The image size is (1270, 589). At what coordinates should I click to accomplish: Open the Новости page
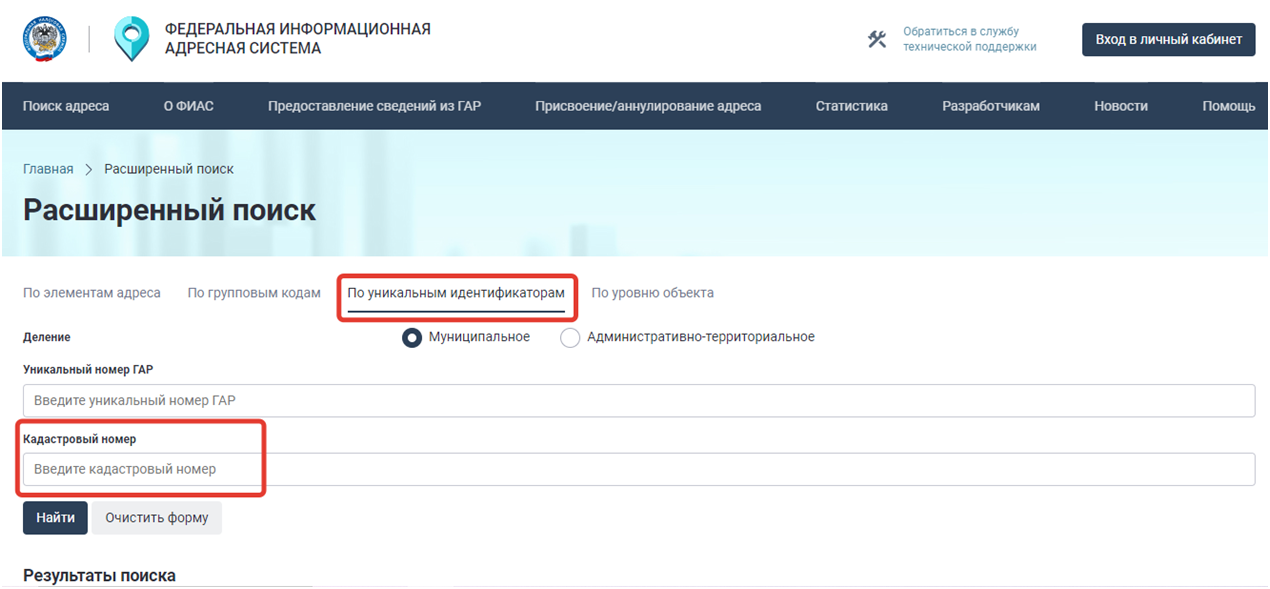coord(1120,106)
